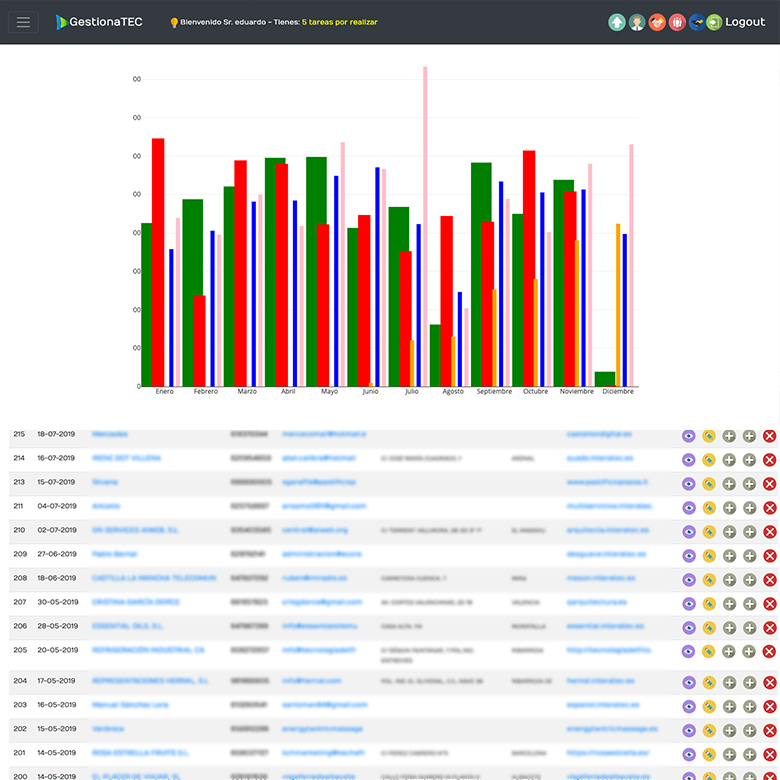780x780 pixels.
Task: View record 215 with the eye icon
Action: (x=688, y=436)
